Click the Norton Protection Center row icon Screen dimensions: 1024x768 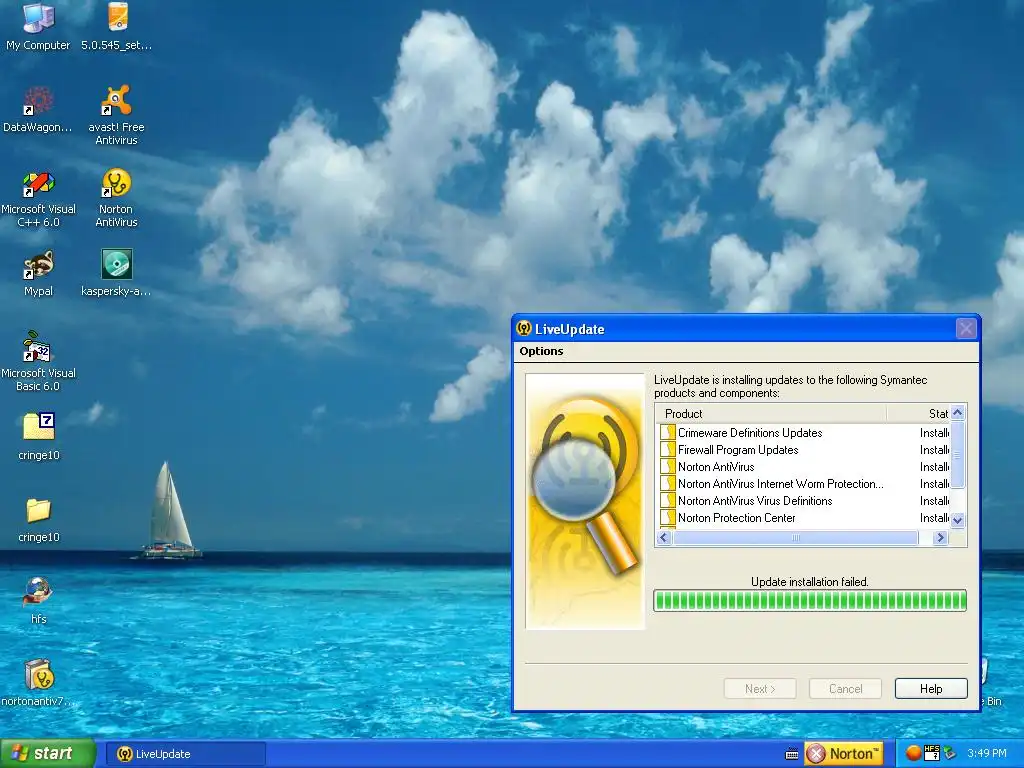click(x=667, y=517)
